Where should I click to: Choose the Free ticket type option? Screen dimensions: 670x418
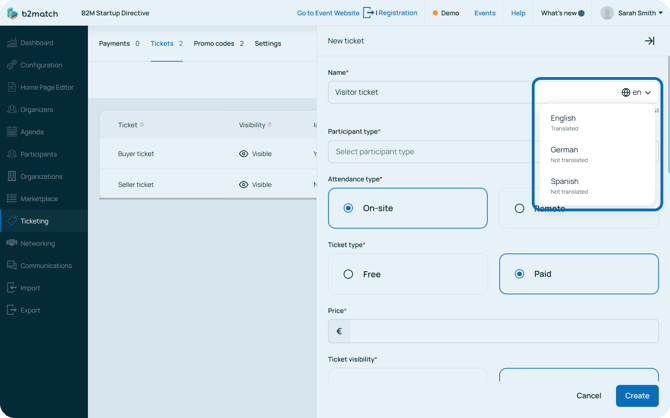pyautogui.click(x=348, y=274)
